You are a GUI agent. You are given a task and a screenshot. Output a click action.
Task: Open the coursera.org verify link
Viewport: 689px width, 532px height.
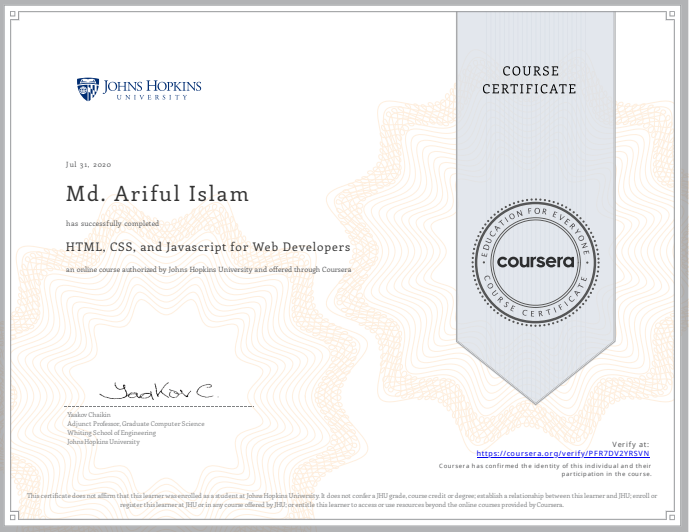pyautogui.click(x=563, y=453)
